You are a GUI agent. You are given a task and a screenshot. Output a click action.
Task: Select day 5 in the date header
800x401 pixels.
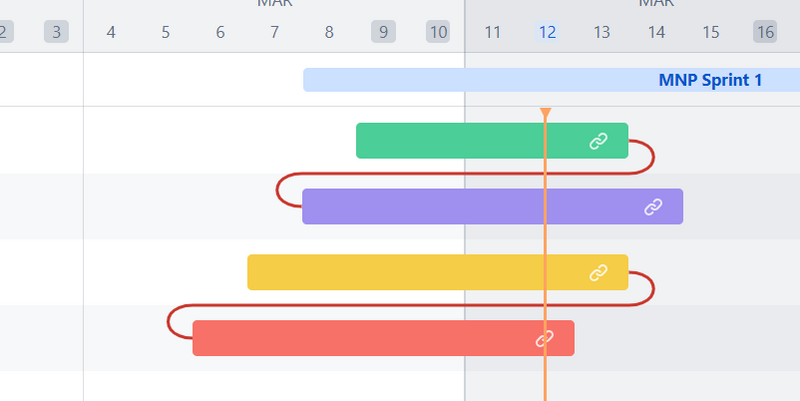165,32
